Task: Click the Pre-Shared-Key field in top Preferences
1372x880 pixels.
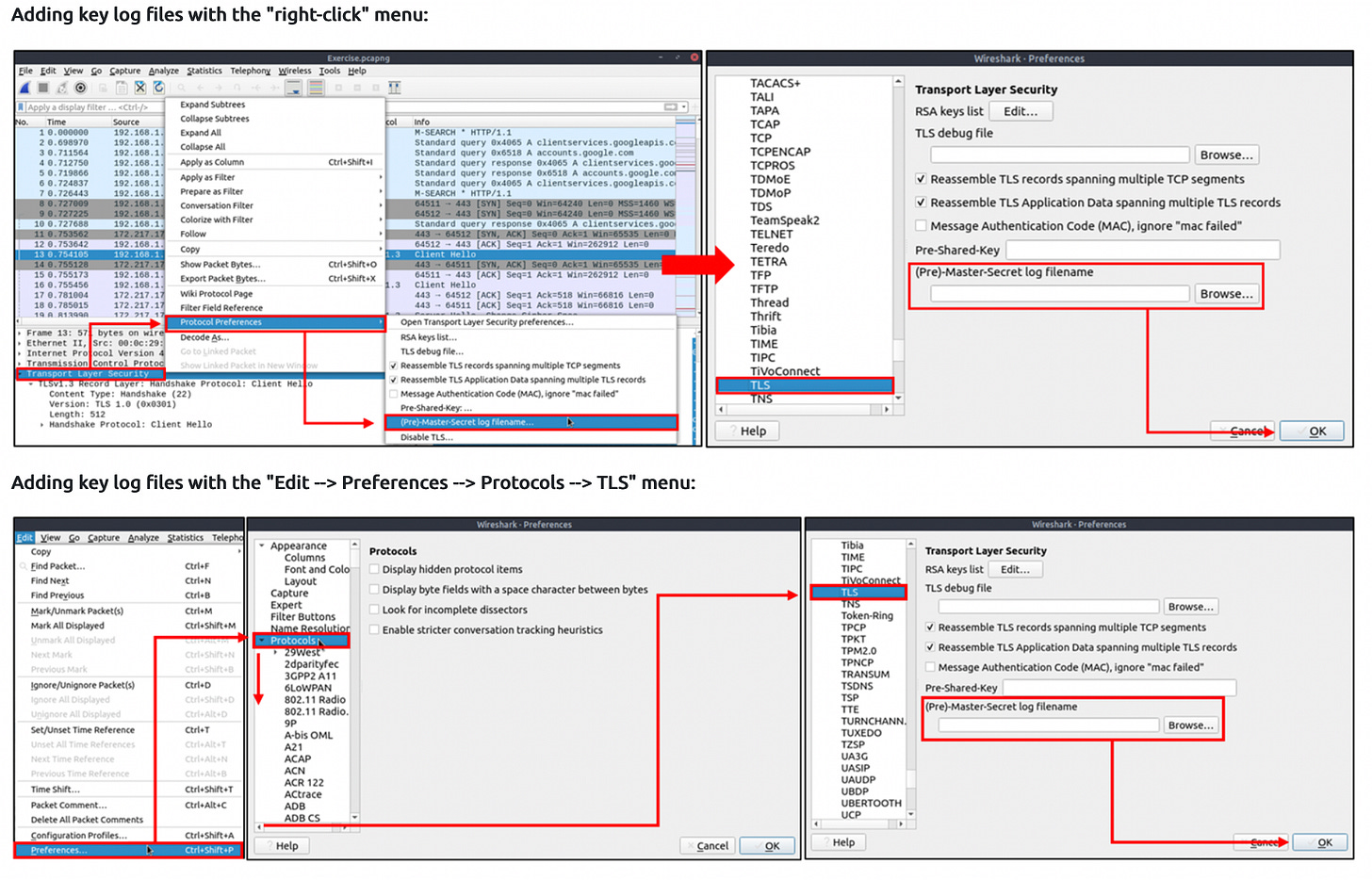Action: [1142, 250]
